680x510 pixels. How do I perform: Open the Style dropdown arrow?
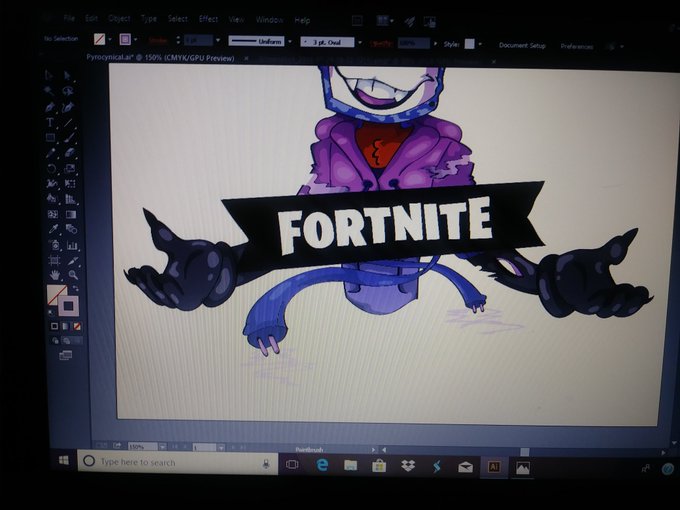[x=480, y=44]
